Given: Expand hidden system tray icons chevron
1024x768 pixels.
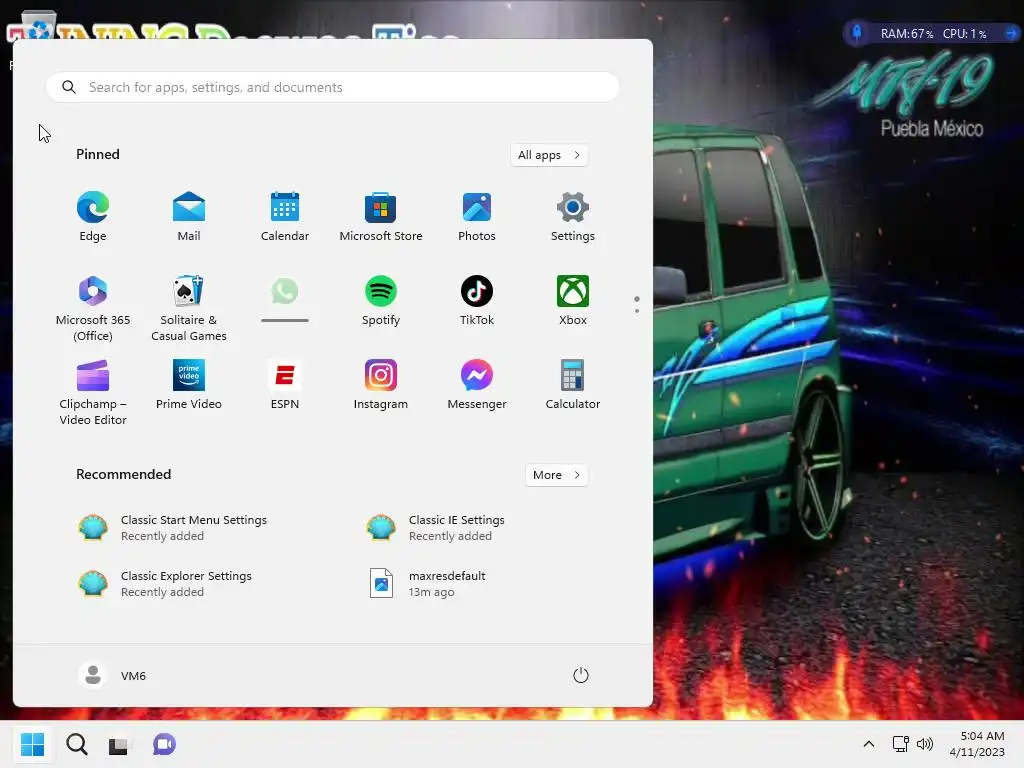Looking at the screenshot, I should click(869, 744).
